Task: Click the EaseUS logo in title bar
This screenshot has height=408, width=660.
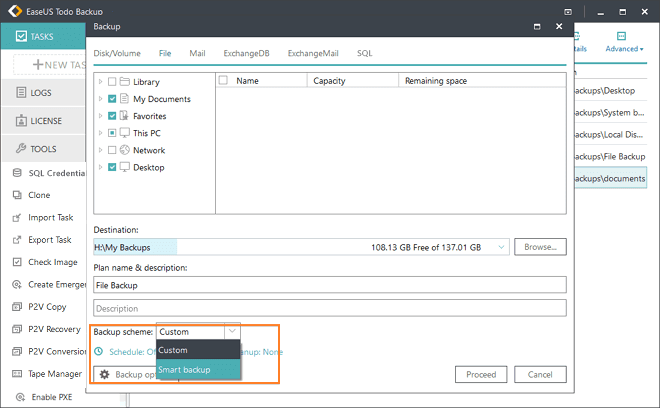Action: pos(15,11)
